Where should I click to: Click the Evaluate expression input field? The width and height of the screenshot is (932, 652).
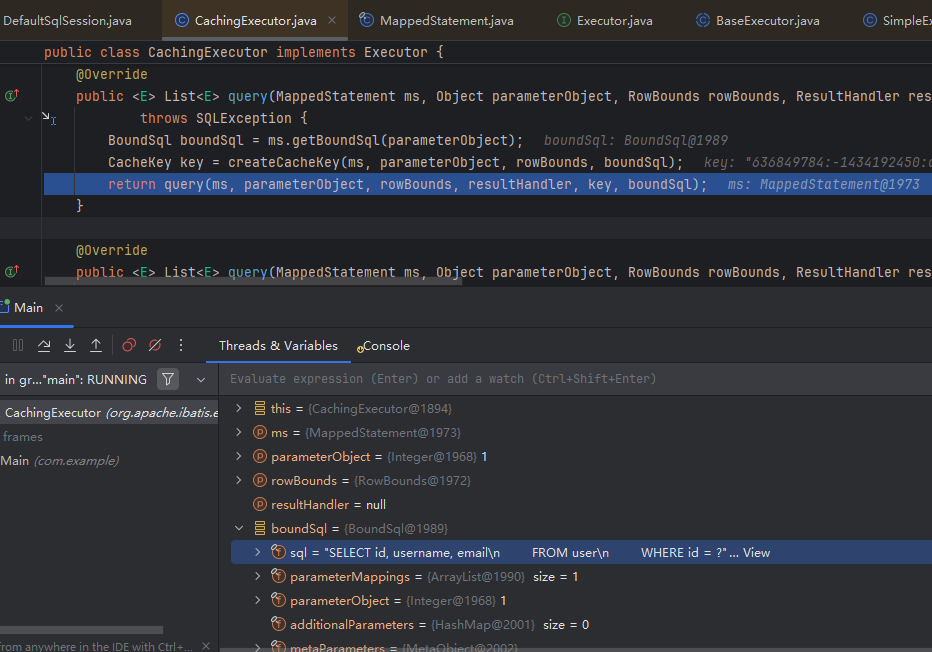(x=575, y=379)
